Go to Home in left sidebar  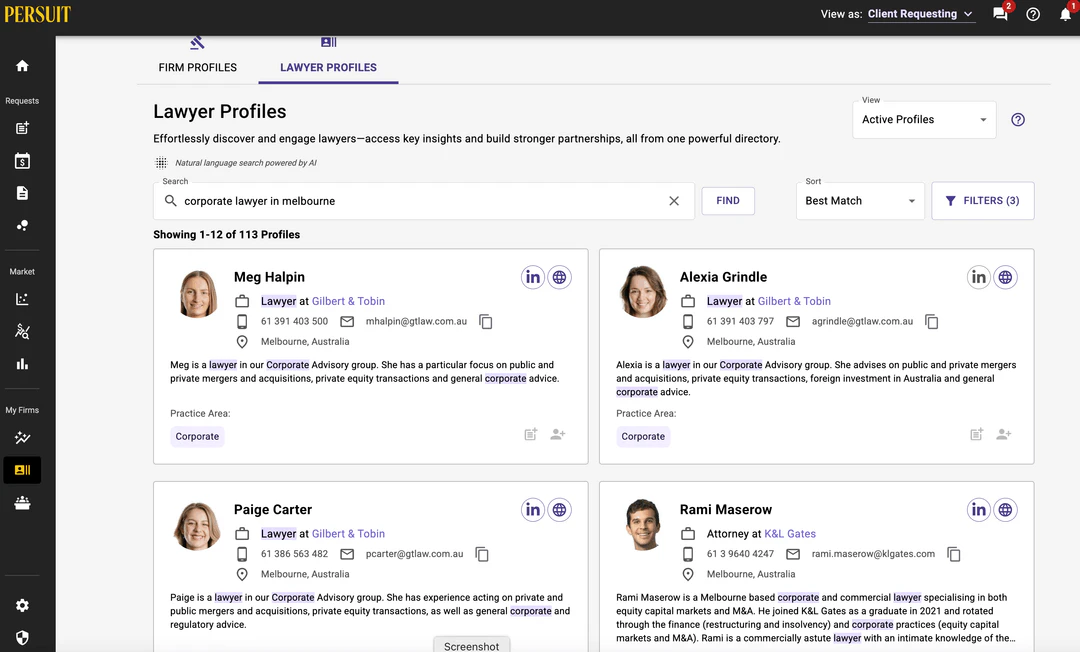pos(22,66)
